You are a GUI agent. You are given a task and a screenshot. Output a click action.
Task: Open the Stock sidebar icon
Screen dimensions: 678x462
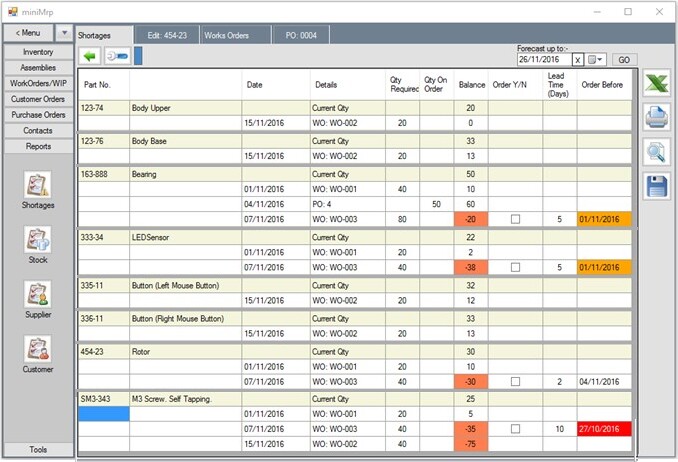point(38,241)
